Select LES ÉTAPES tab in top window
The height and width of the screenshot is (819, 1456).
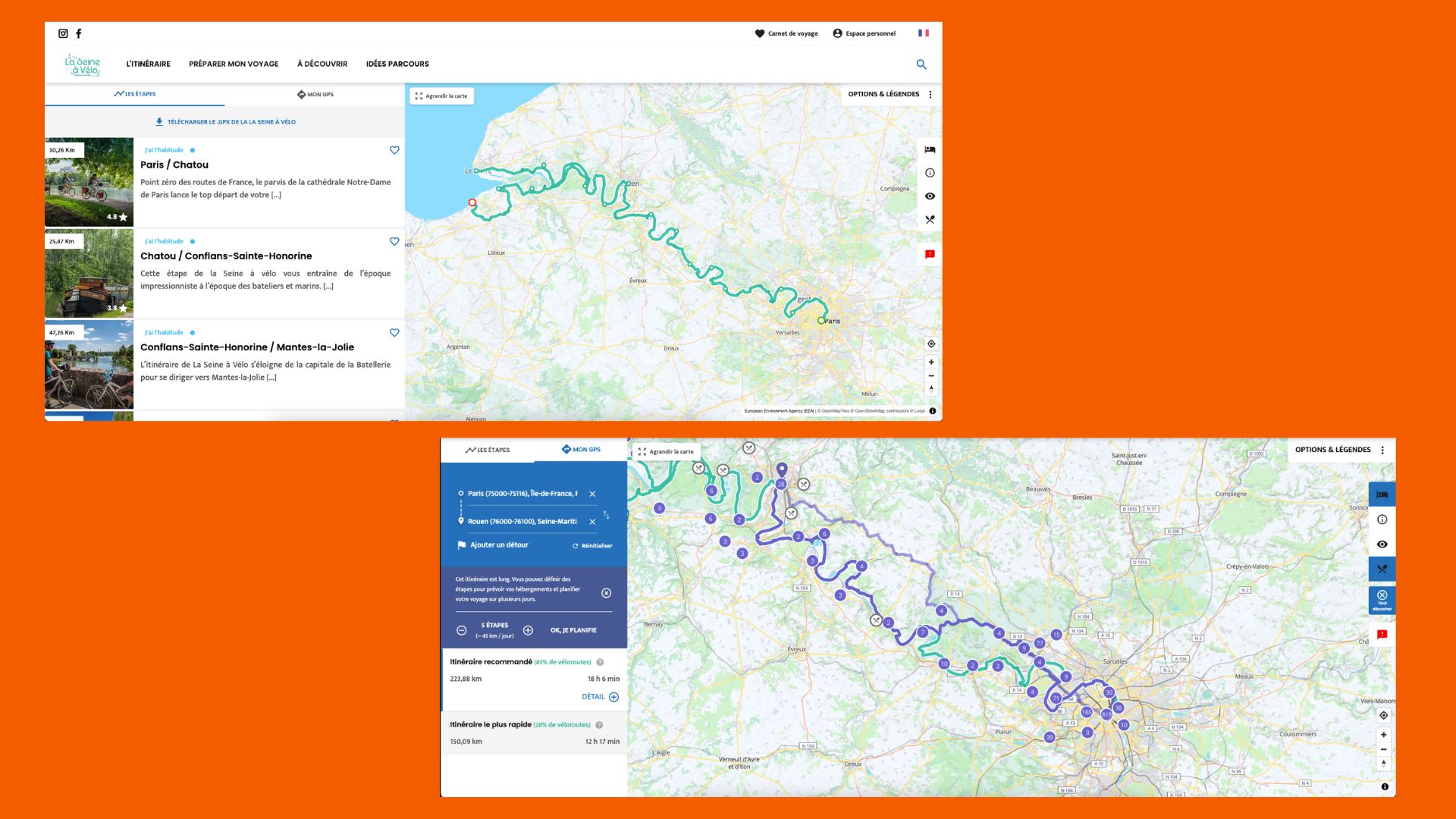[135, 94]
